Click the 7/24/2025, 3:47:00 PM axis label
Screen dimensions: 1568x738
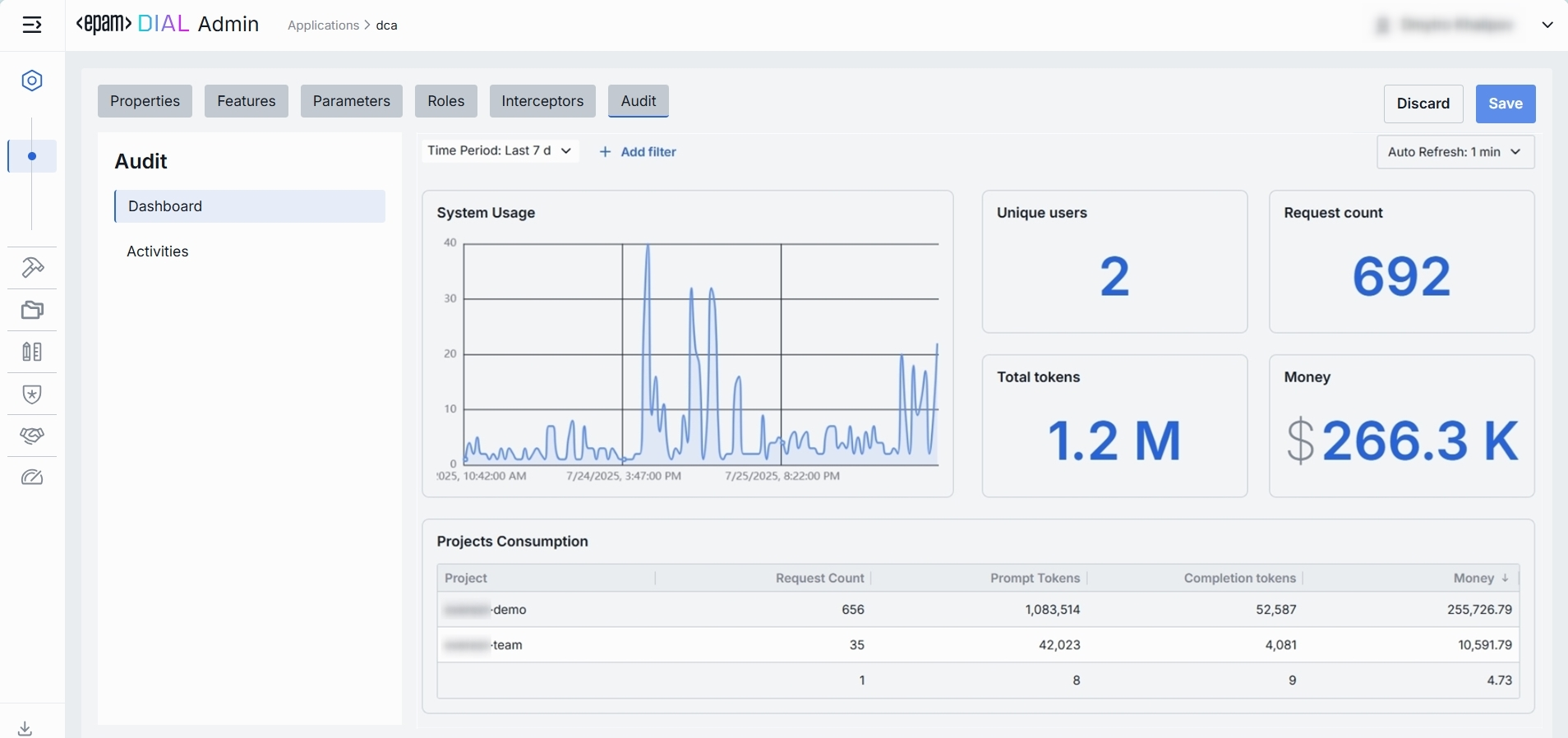(624, 476)
